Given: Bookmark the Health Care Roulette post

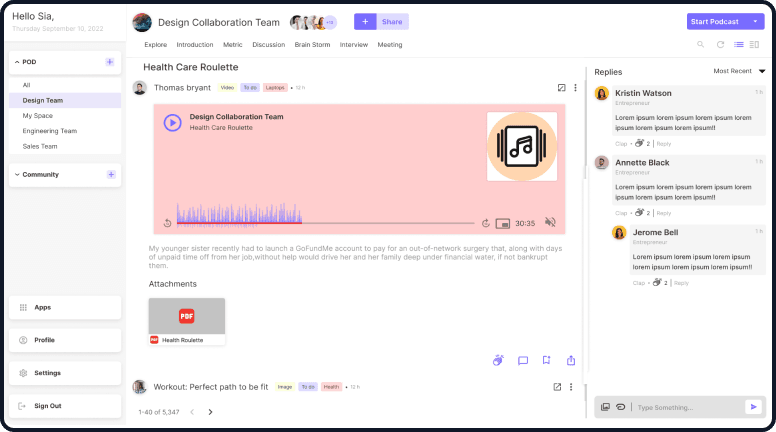Looking at the screenshot, I should point(547,361).
